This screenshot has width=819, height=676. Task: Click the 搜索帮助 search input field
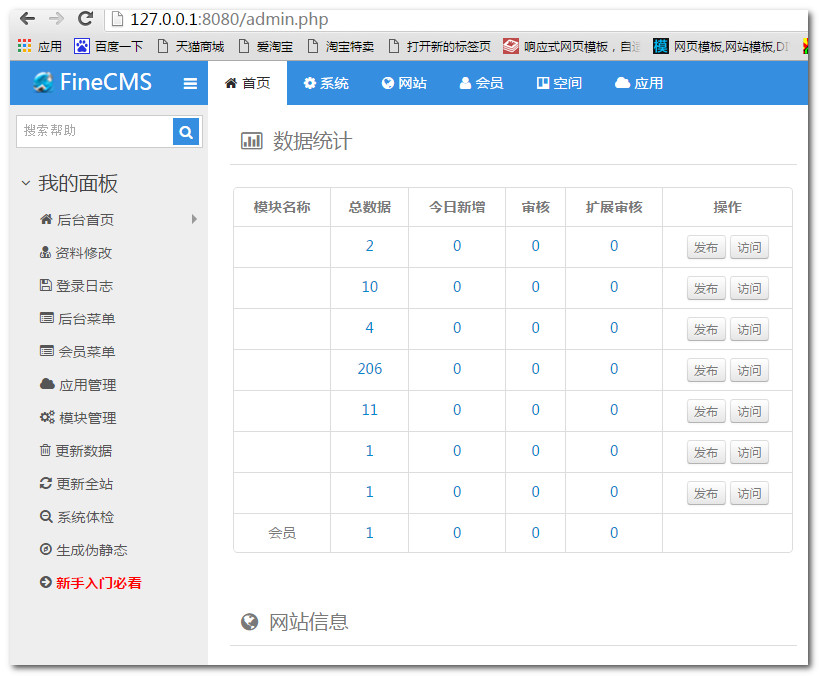coord(95,131)
